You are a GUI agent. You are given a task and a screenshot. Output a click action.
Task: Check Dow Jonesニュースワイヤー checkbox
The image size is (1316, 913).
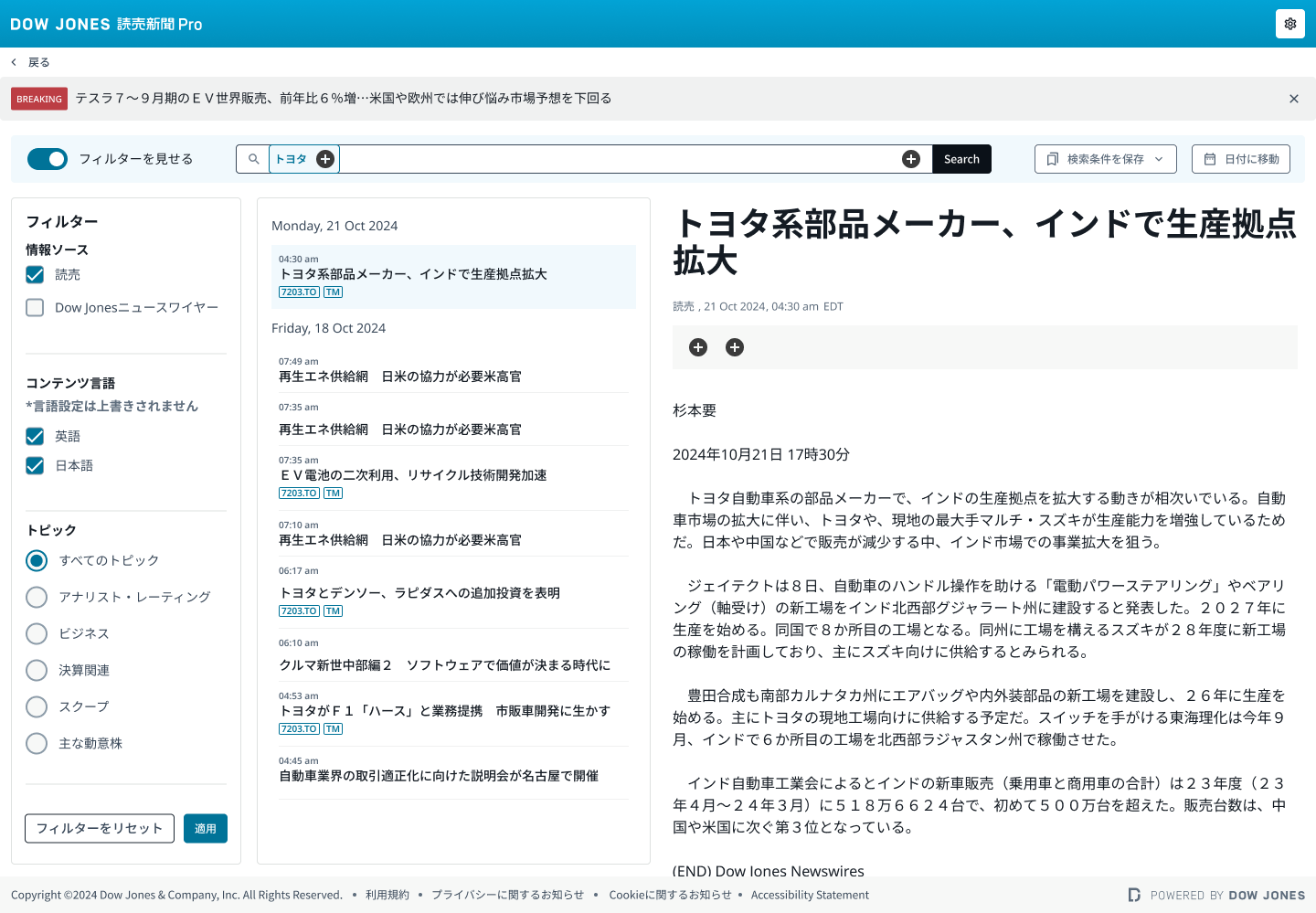tap(35, 307)
